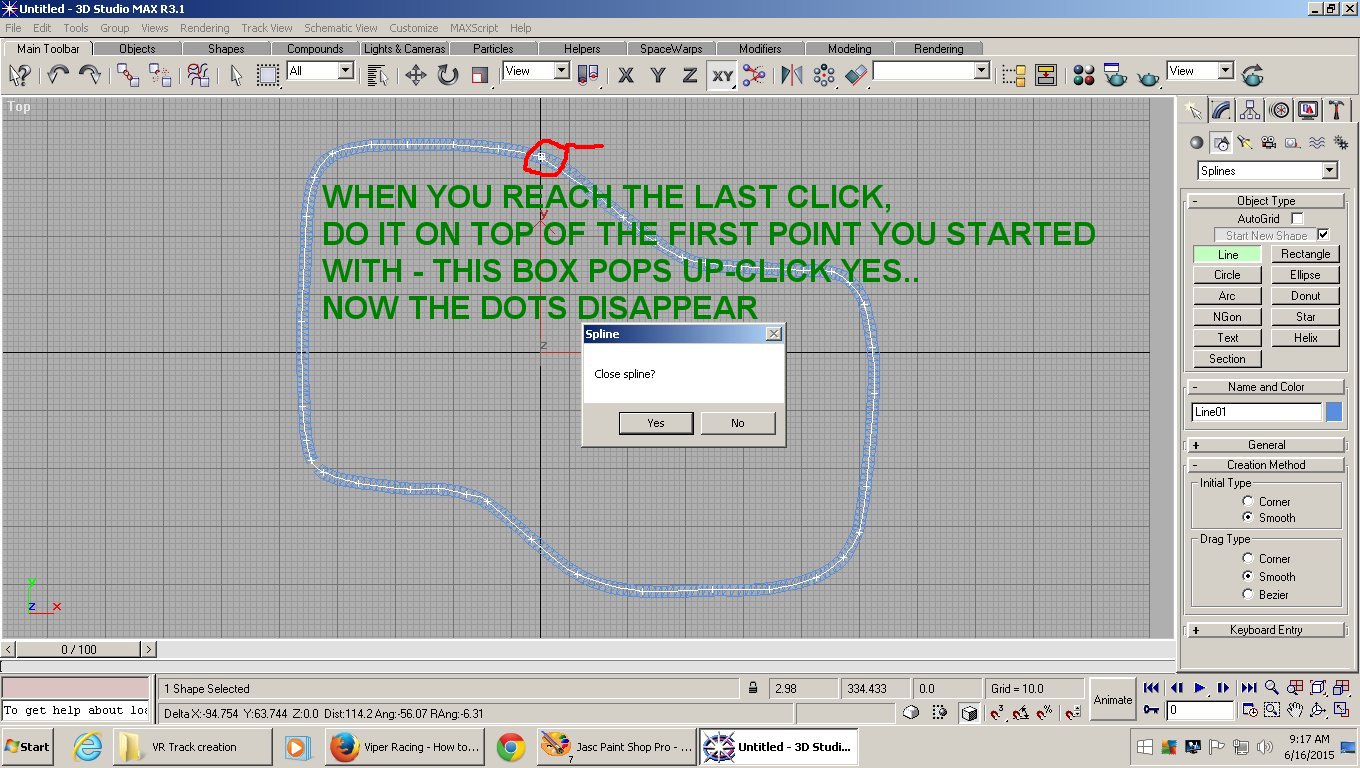The height and width of the screenshot is (768, 1360).
Task: Switch to the Lights & Cameras tab
Action: click(x=405, y=48)
